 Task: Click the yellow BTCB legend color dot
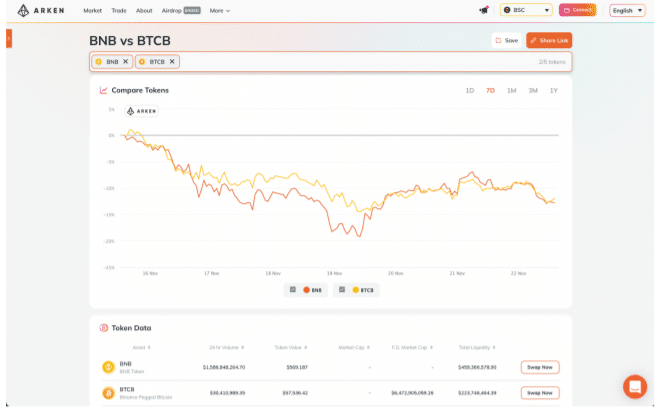355,290
